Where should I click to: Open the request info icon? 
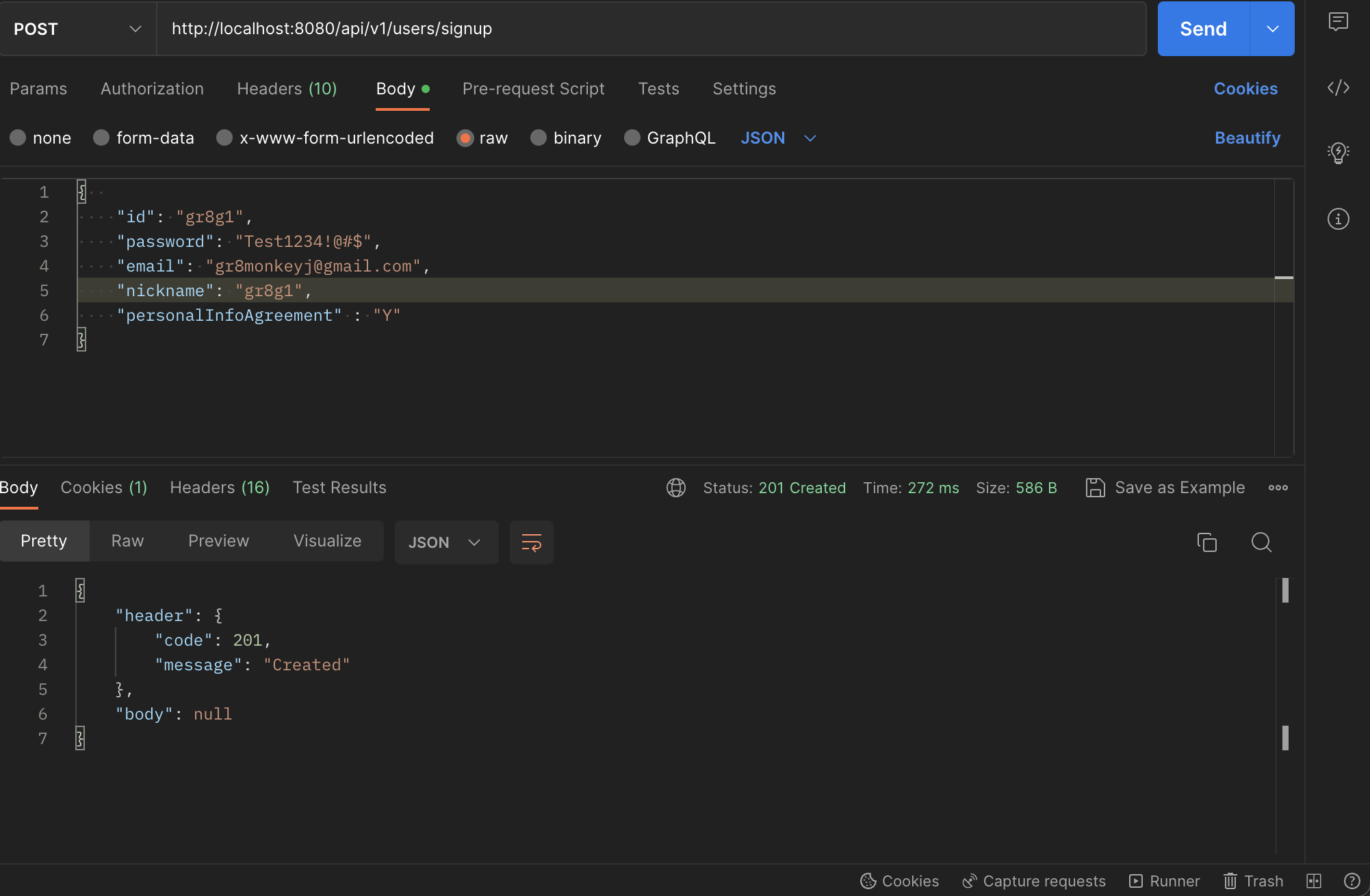[x=1338, y=219]
